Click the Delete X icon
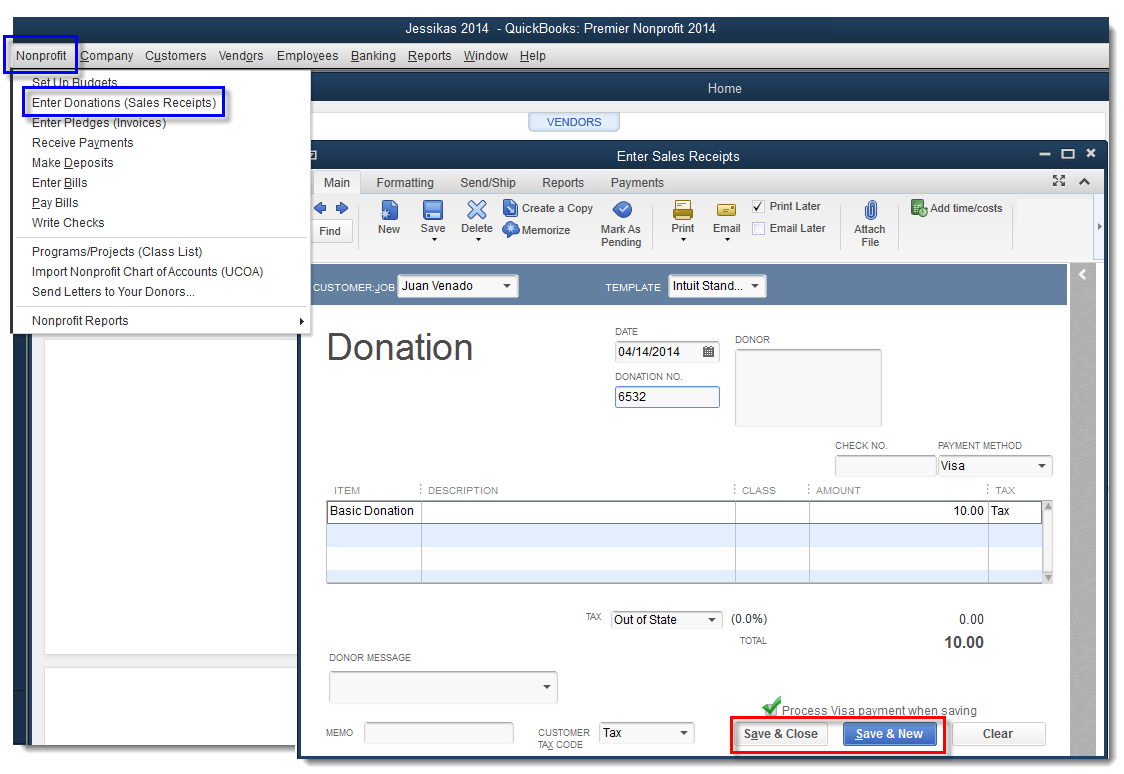 pyautogui.click(x=477, y=209)
